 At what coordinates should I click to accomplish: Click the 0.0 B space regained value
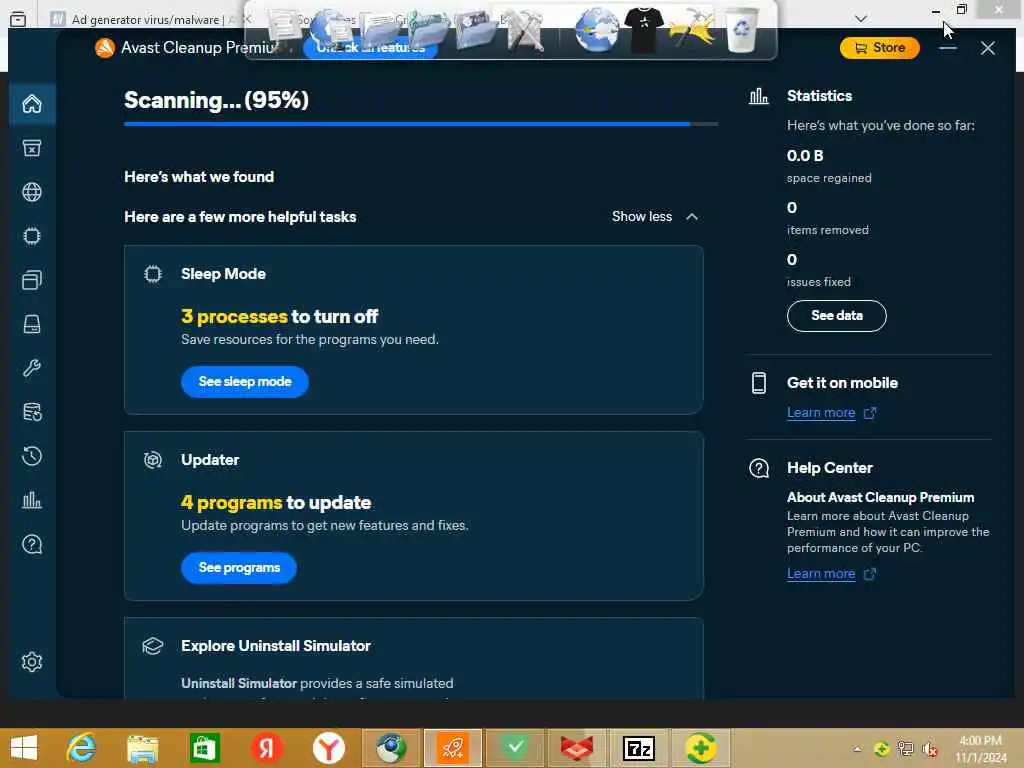click(805, 156)
